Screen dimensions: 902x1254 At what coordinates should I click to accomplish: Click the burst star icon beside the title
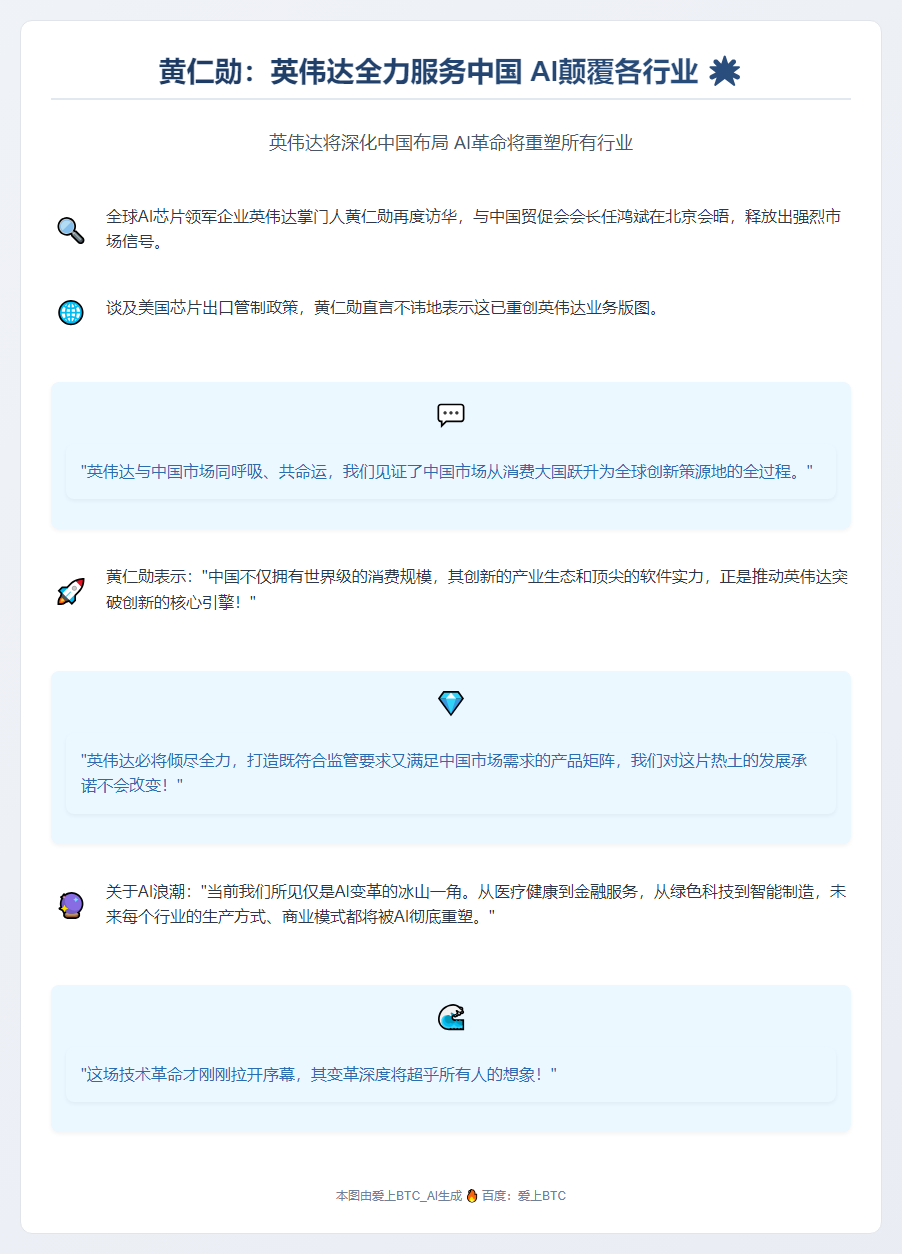[723, 72]
